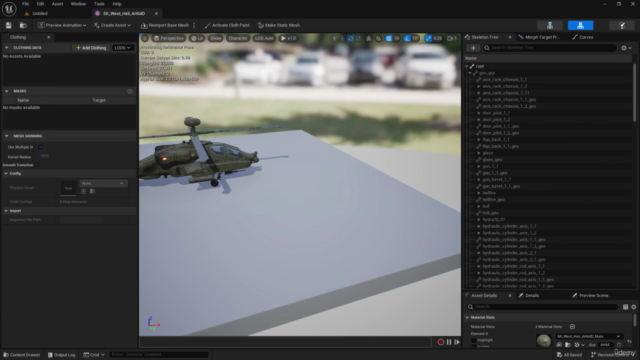Click the console command input field
Screen dimensions: 640x360
point(159,355)
